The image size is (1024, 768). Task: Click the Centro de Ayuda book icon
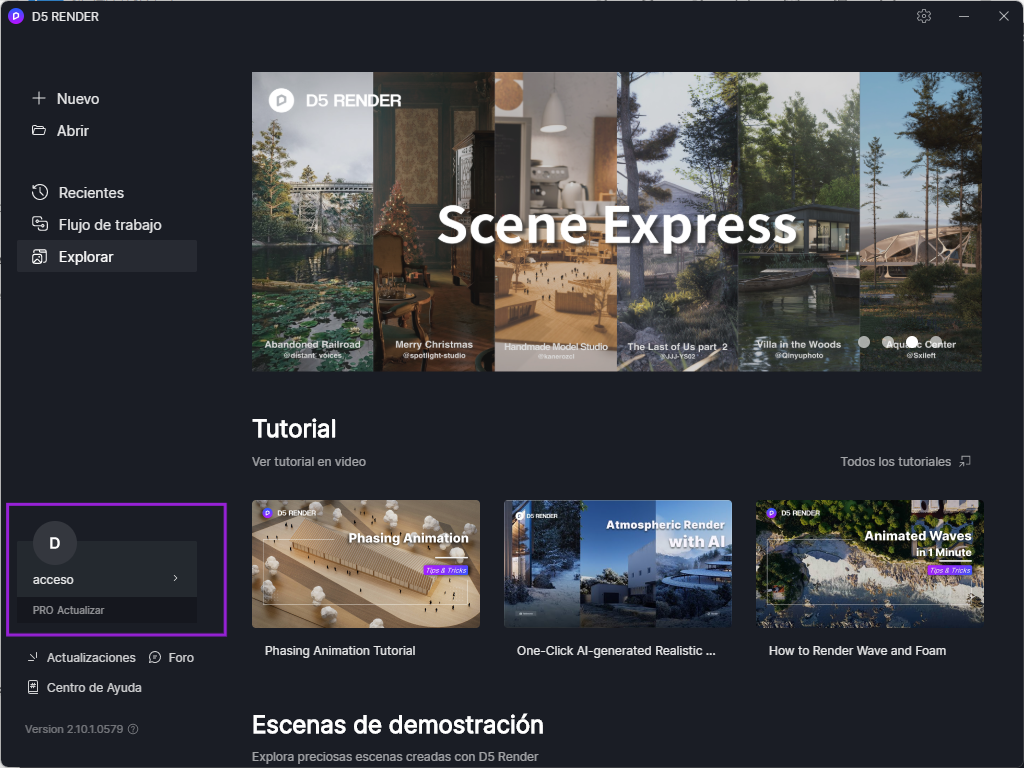(x=33, y=687)
